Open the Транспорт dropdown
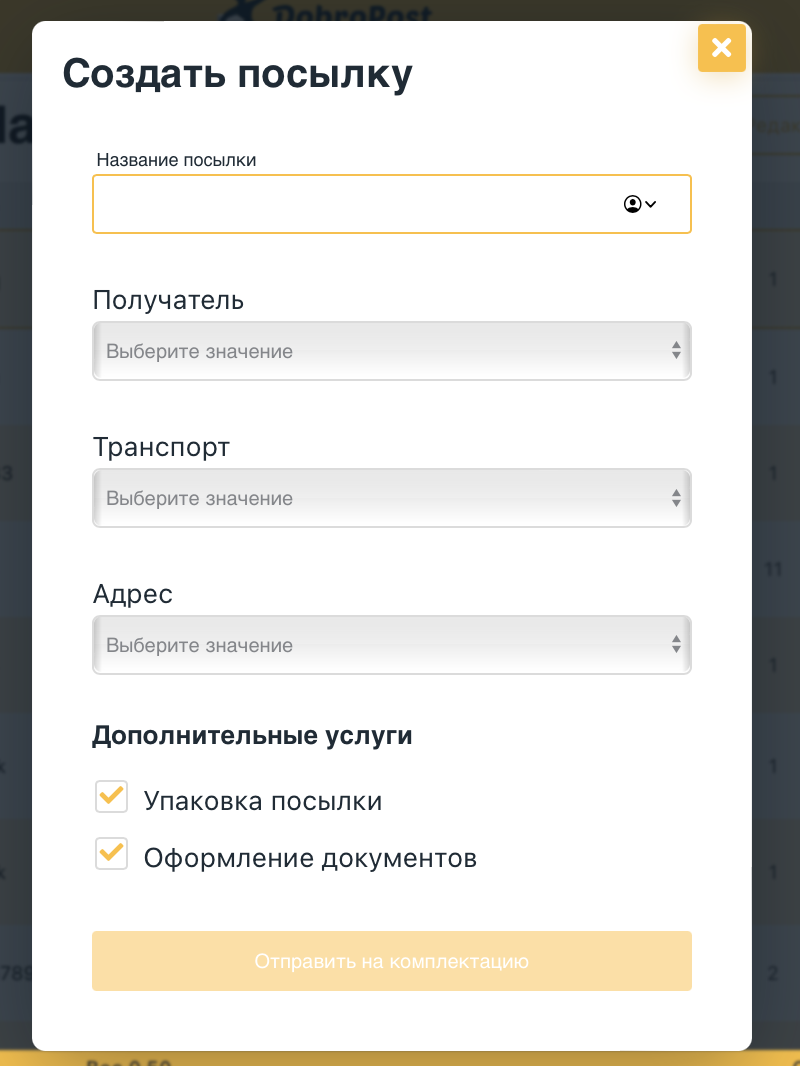This screenshot has height=1066, width=800. pyautogui.click(x=380, y=498)
